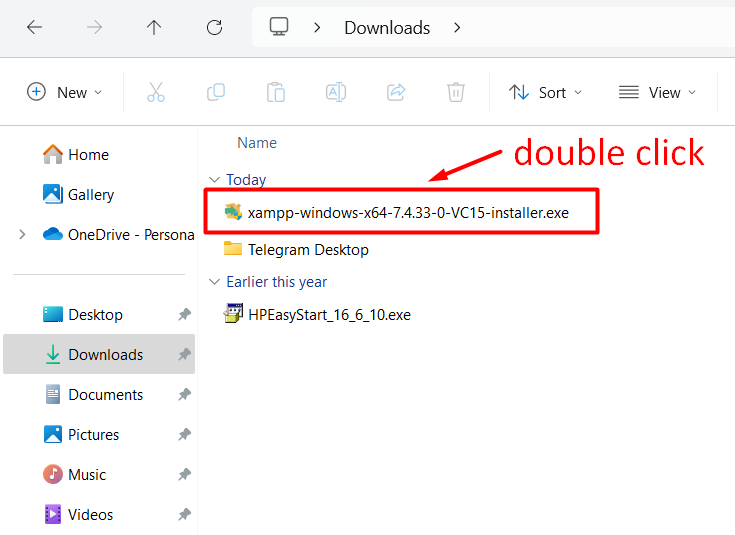Open Home in the sidebar
The width and height of the screenshot is (735, 535).
click(x=75, y=154)
